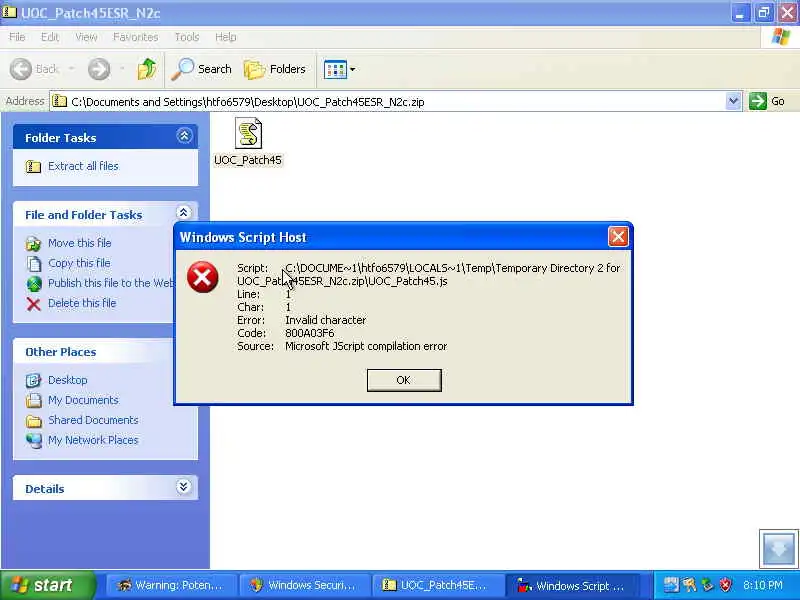Click Copy this file link
This screenshot has height=600, width=800.
pyautogui.click(x=79, y=263)
